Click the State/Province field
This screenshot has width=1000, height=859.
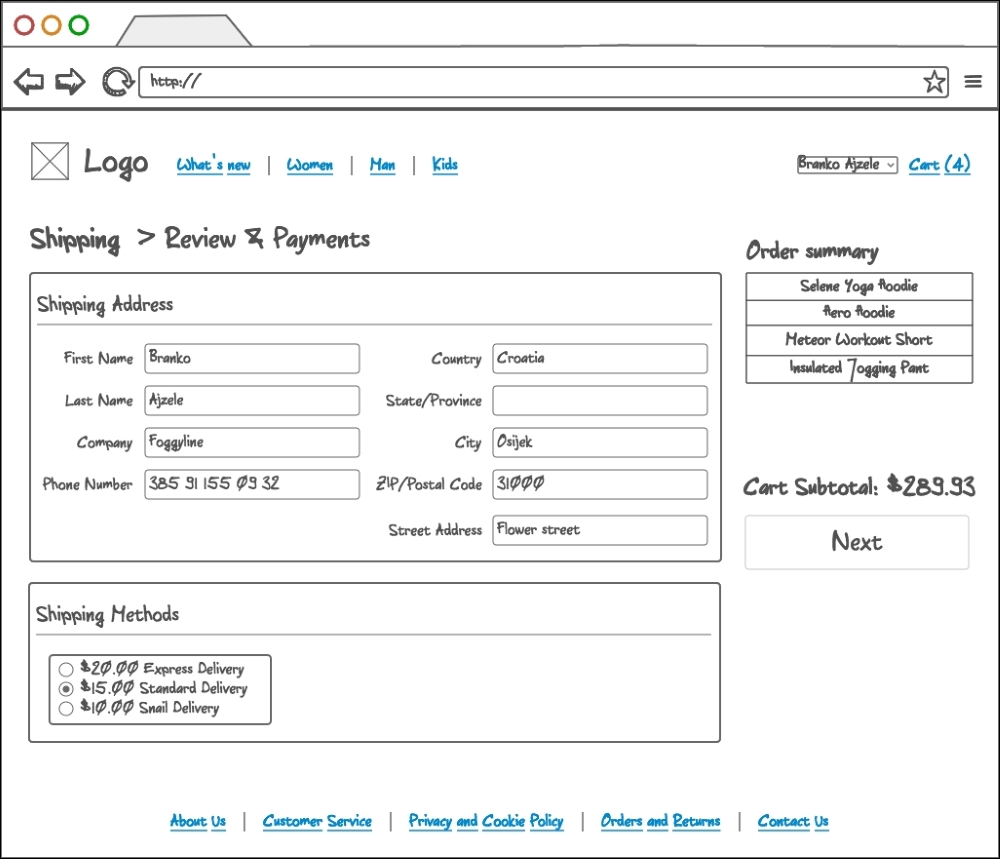[599, 400]
